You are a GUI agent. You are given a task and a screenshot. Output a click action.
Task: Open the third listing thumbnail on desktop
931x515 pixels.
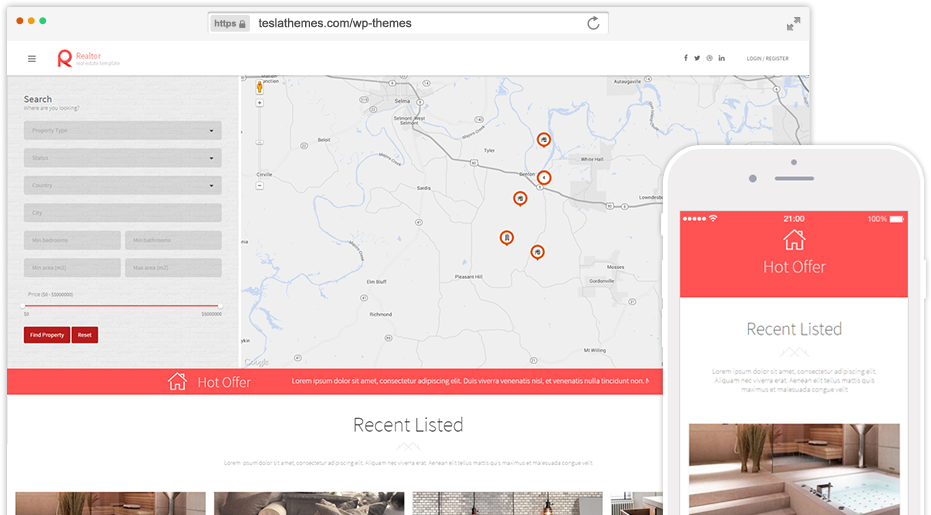click(x=507, y=503)
